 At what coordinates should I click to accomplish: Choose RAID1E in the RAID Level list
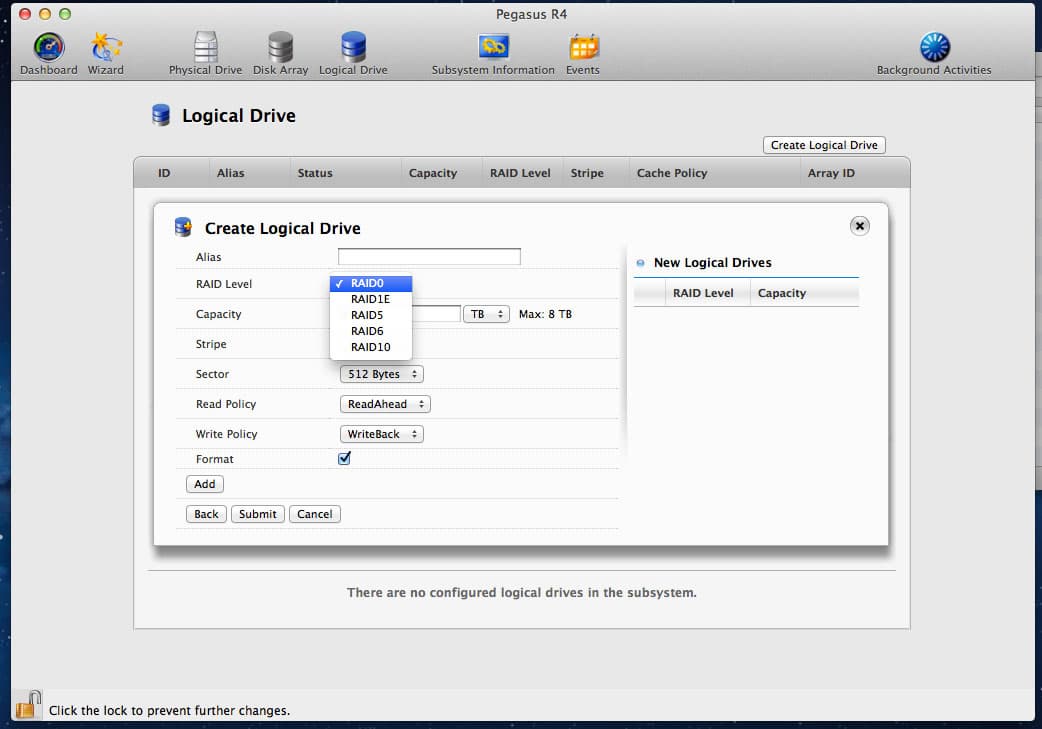[371, 299]
